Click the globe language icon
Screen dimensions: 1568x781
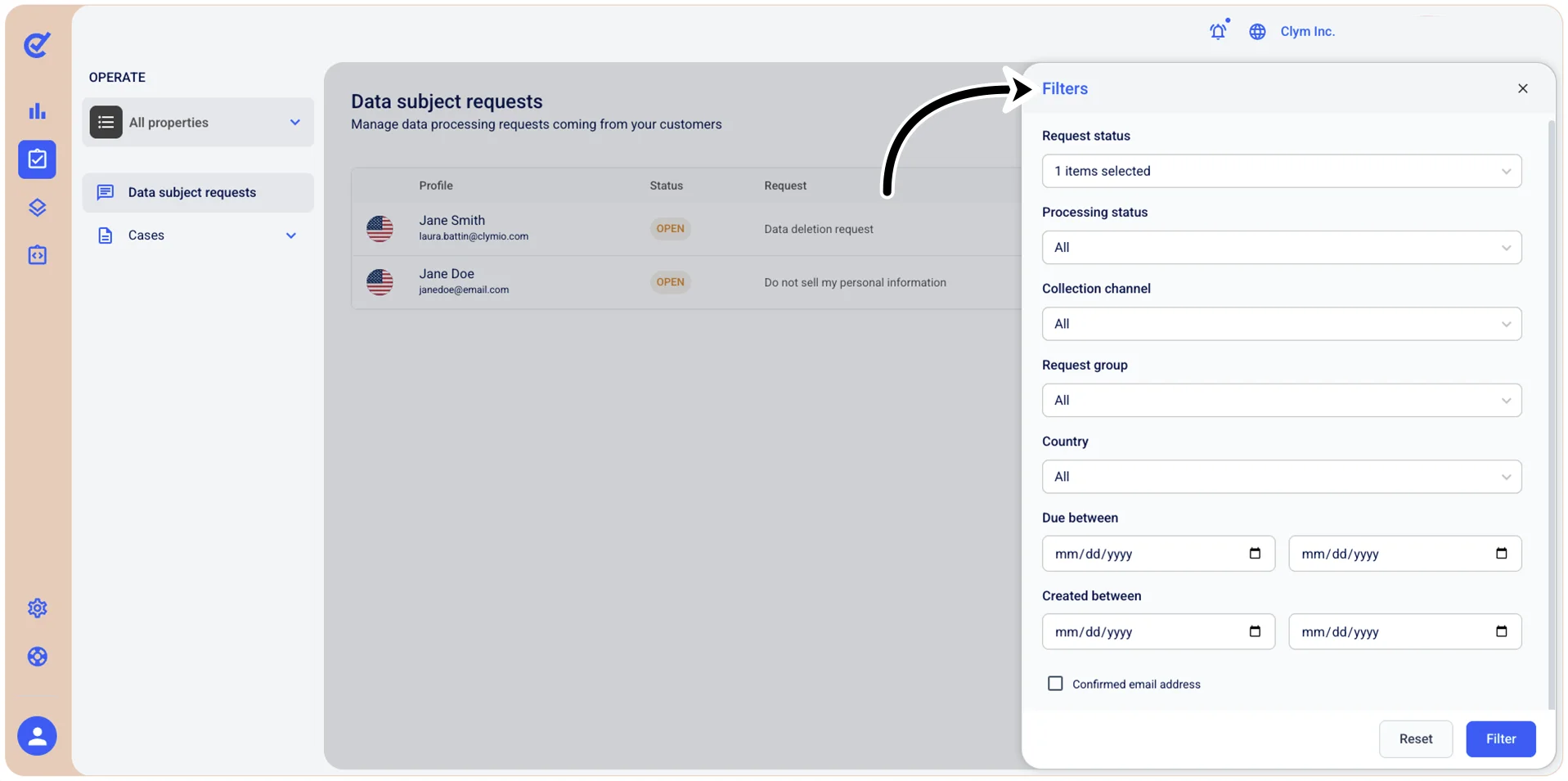pos(1257,32)
